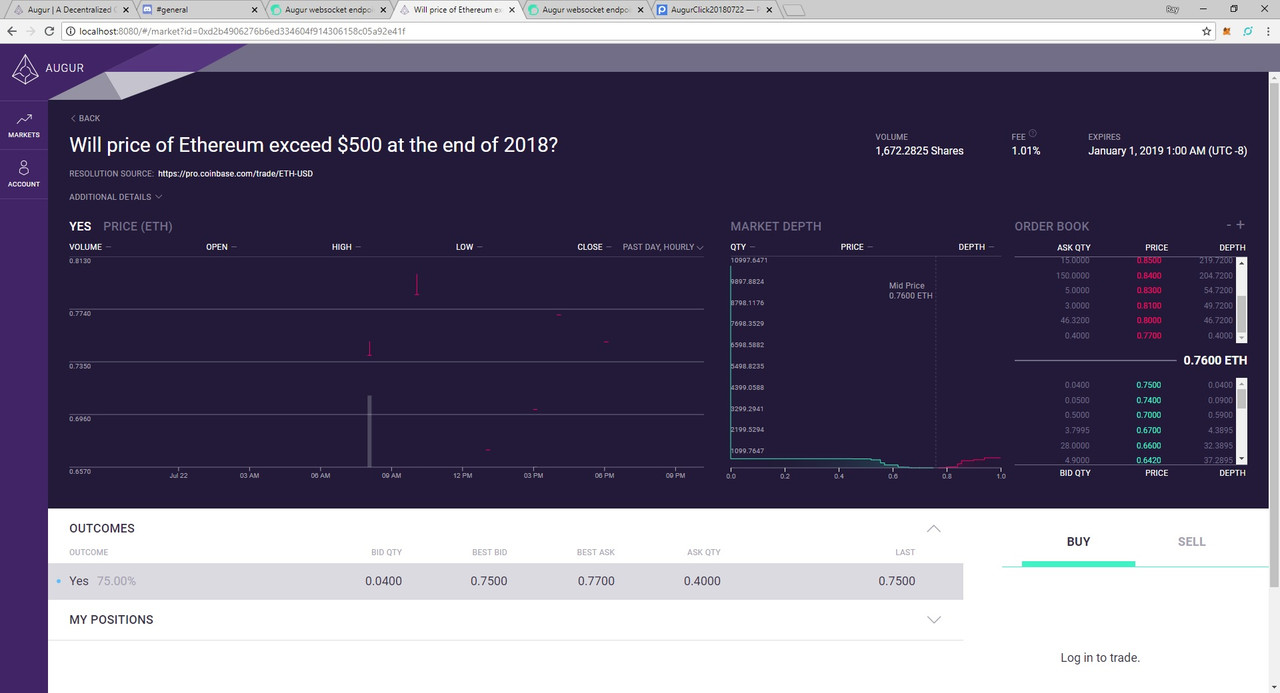Click the 0.7600 ETH mid price label
Screen dimensions: 1280x693
point(1215,360)
